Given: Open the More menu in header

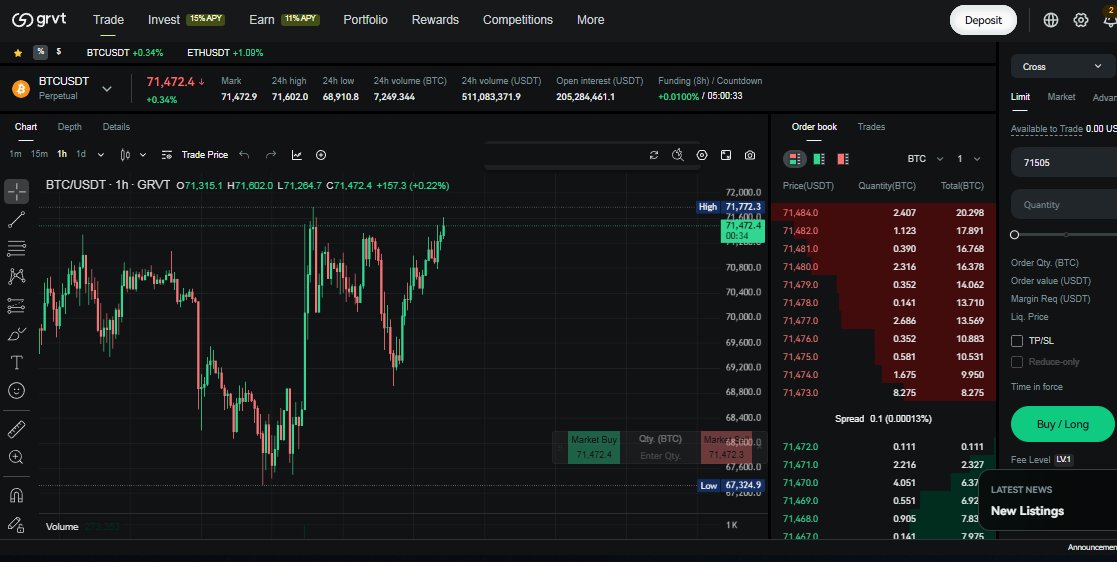Looking at the screenshot, I should click(591, 20).
